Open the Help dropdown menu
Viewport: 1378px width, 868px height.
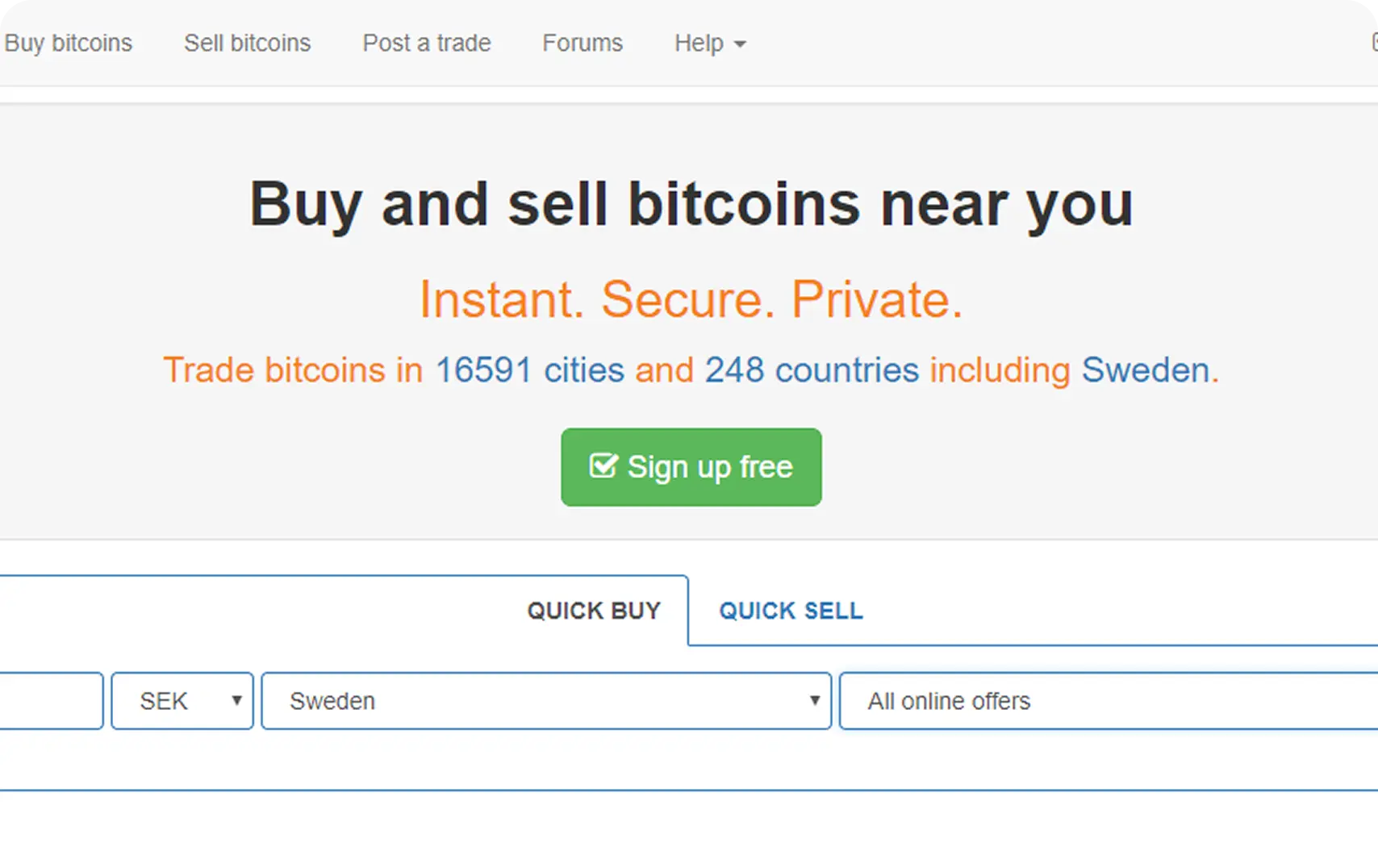[708, 43]
